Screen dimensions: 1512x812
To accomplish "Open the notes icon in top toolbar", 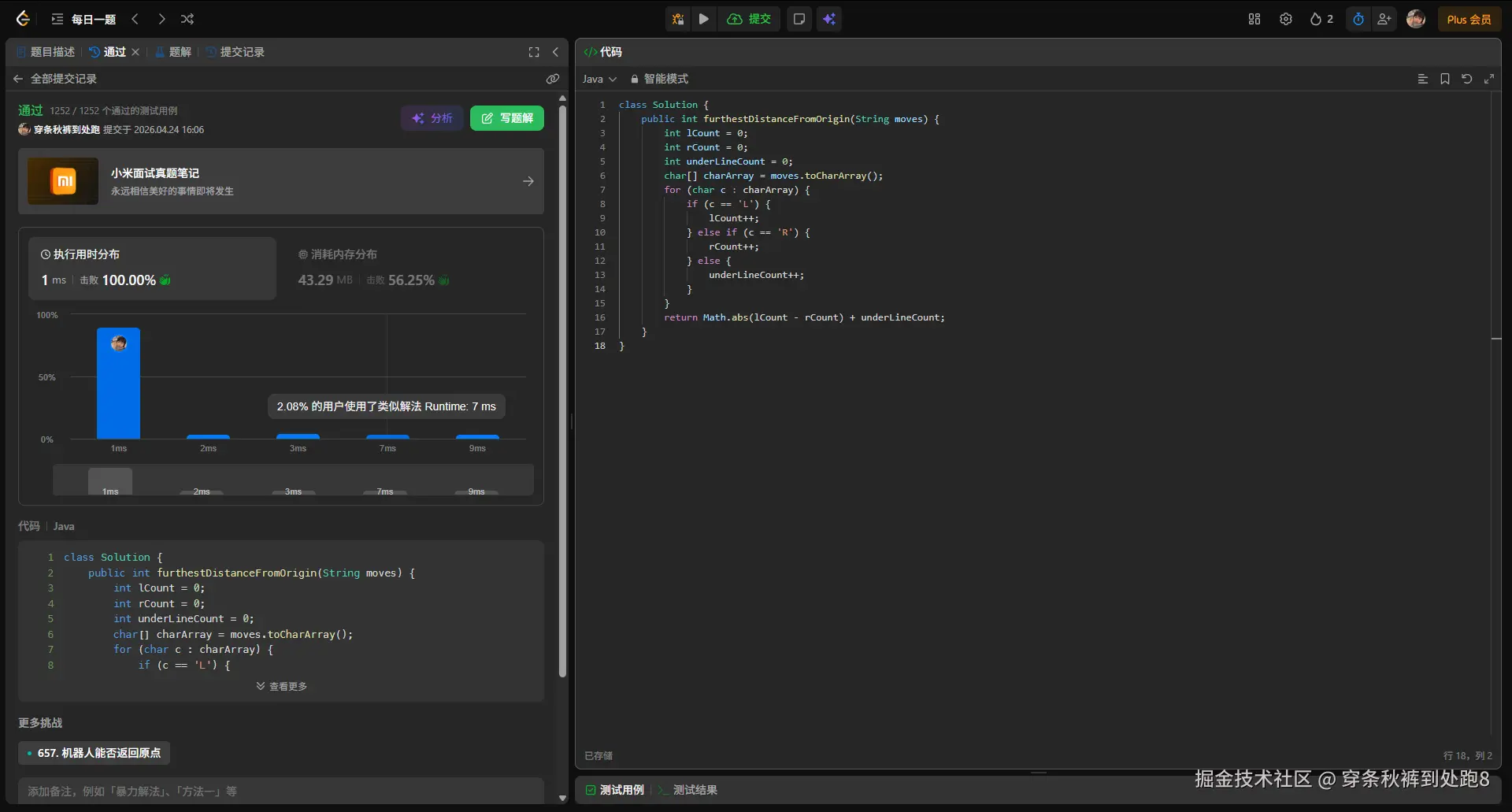I will tap(799, 19).
